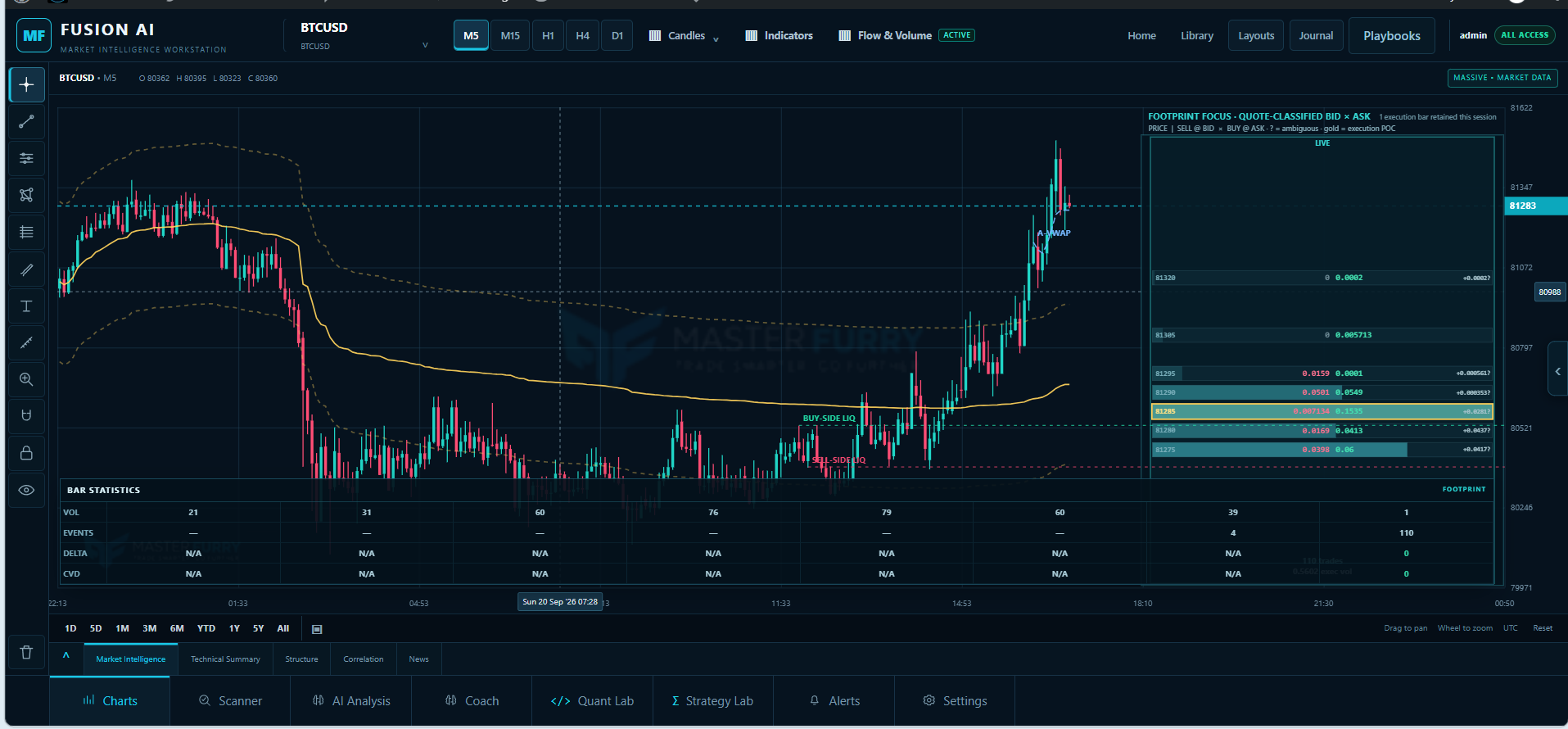Switch timeframe to M15
Viewport: 1568px width, 729px height.
tap(510, 35)
